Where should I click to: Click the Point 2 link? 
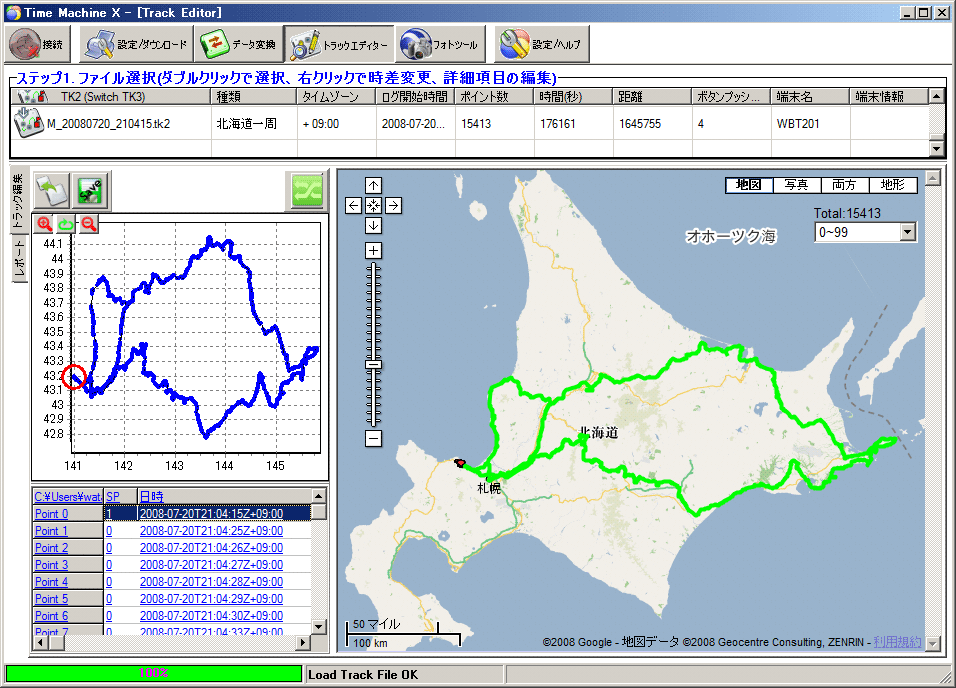(x=52, y=548)
